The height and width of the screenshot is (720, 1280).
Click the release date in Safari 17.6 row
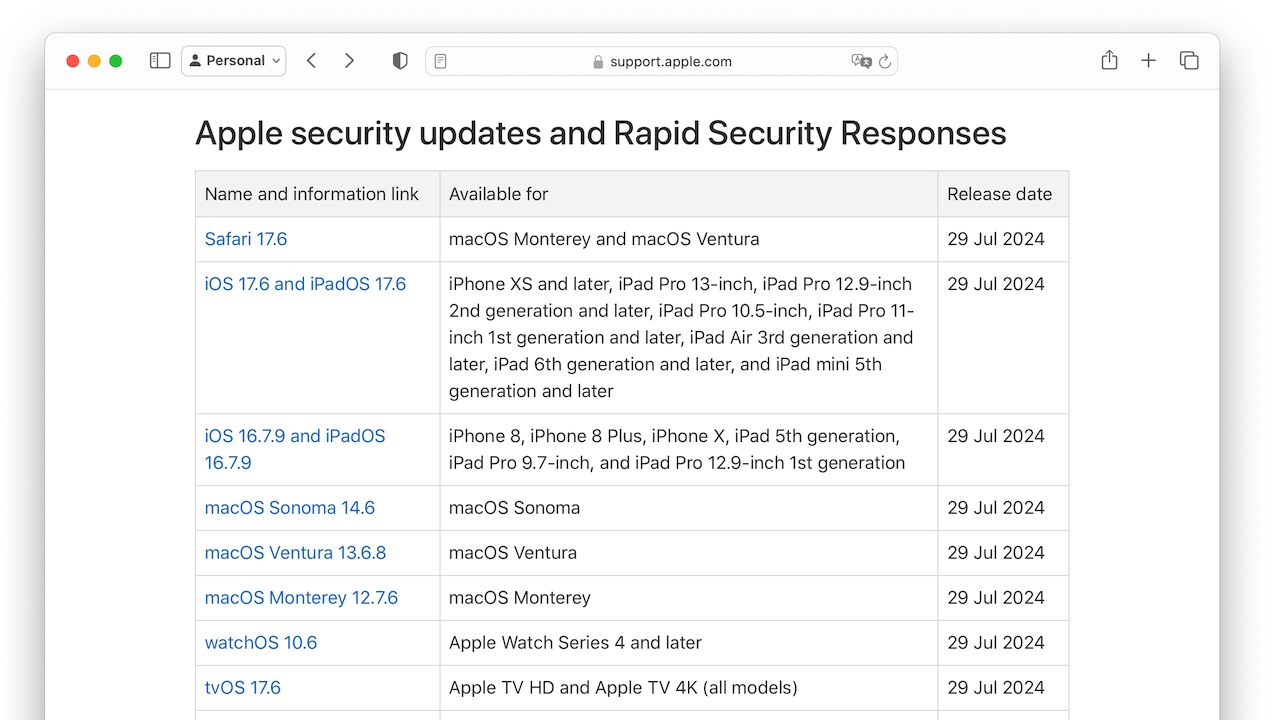[996, 239]
